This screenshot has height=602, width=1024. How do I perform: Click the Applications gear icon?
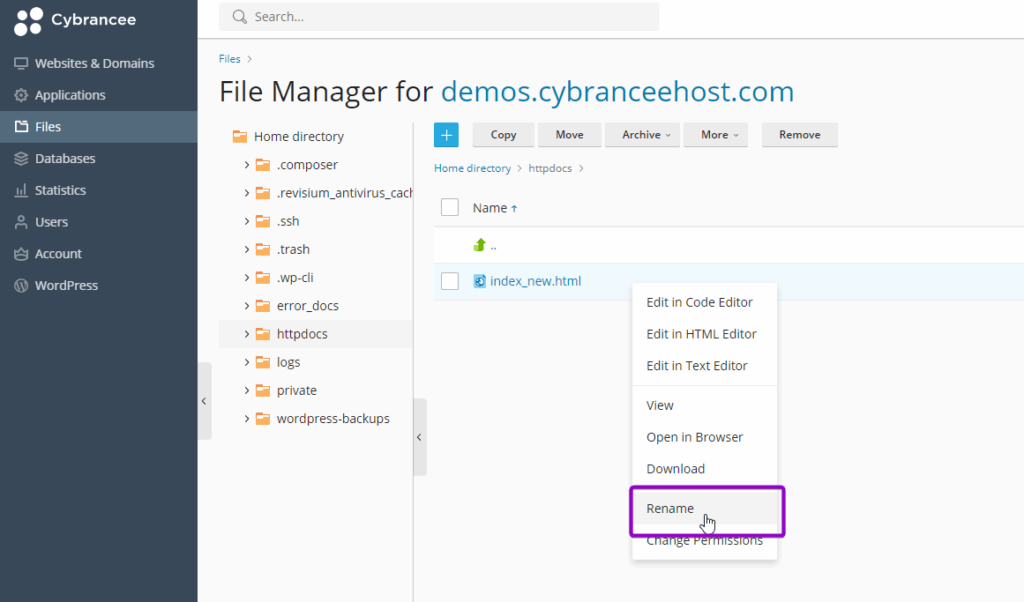(21, 95)
